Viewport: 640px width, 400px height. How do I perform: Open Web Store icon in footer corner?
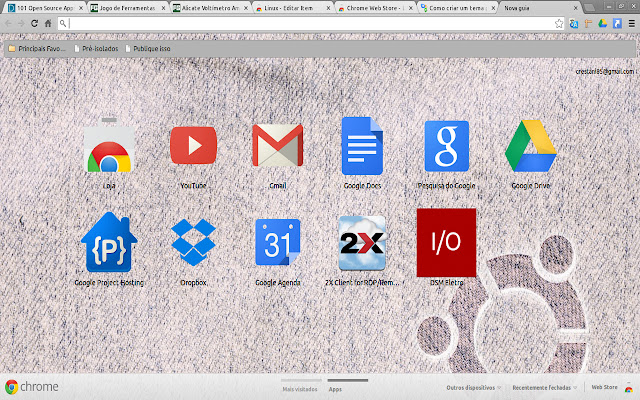pyautogui.click(x=629, y=388)
